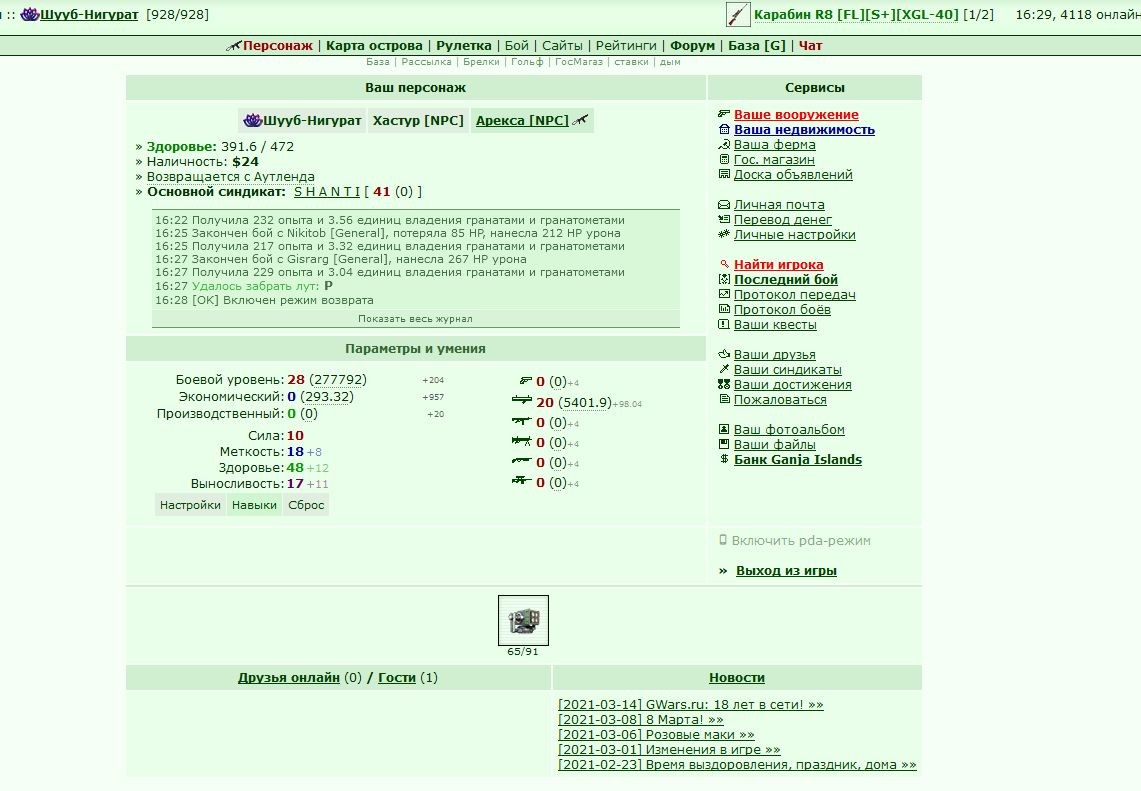This screenshot has height=791, width=1141.
Task: Click the ГосМагаз submenu link
Action: point(579,62)
